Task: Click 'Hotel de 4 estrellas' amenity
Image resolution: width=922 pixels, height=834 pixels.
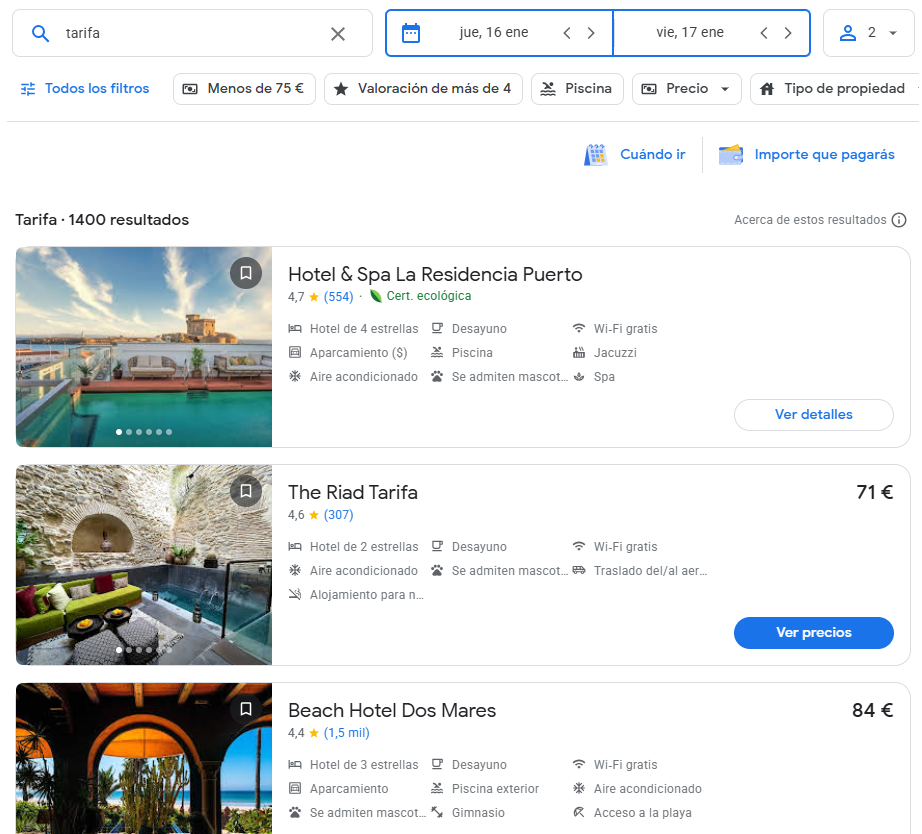Action: (x=364, y=329)
